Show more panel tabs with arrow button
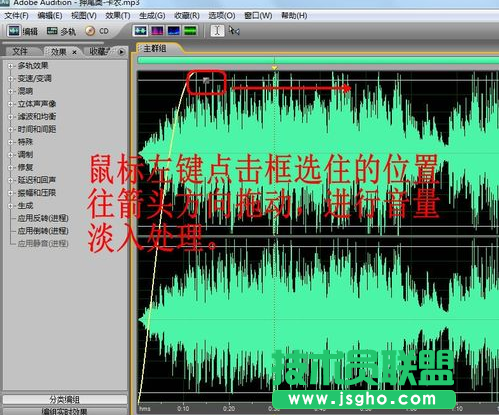The height and width of the screenshot is (415, 499). (121, 52)
